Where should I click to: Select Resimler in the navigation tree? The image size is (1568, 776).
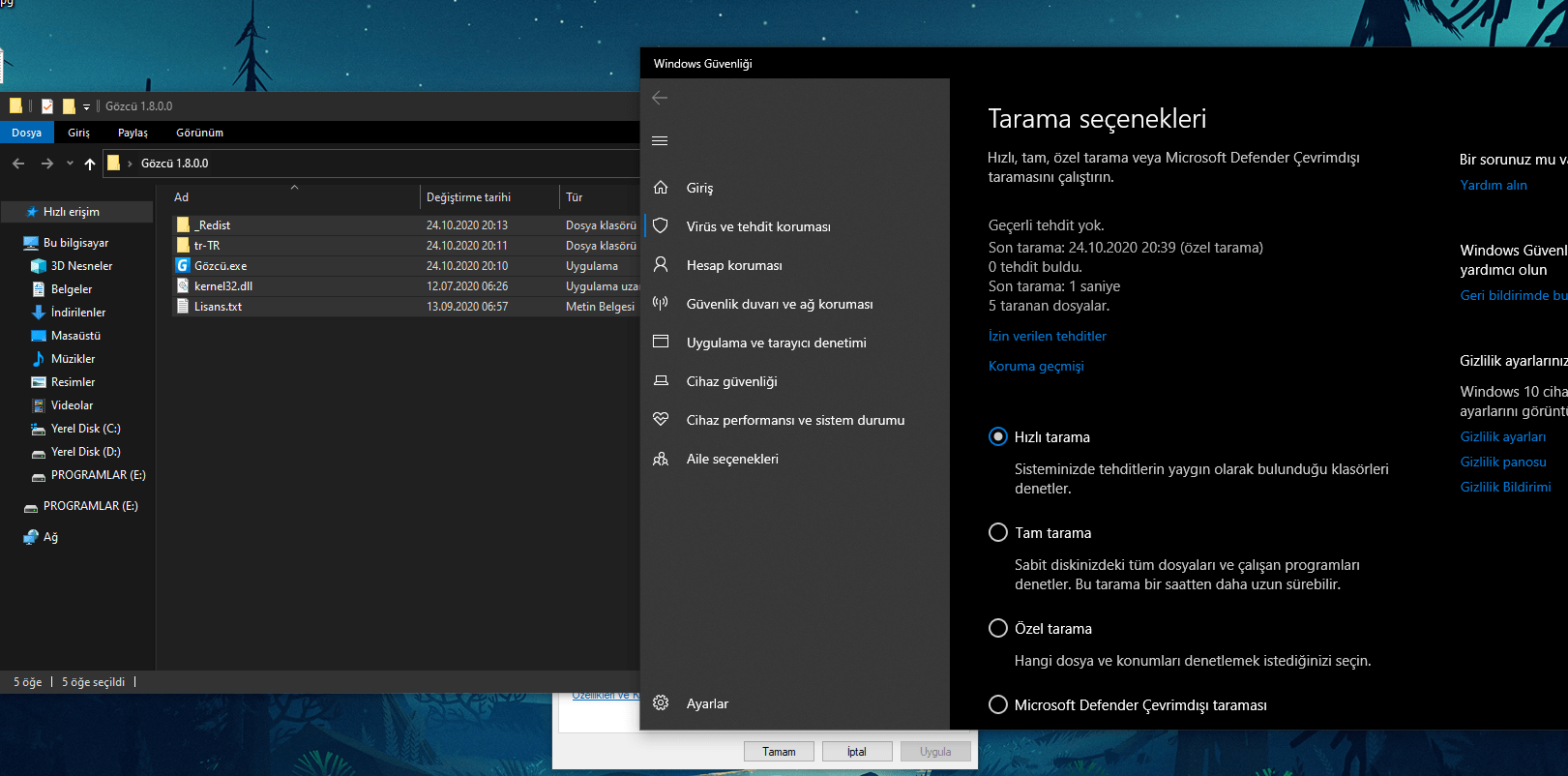(73, 382)
